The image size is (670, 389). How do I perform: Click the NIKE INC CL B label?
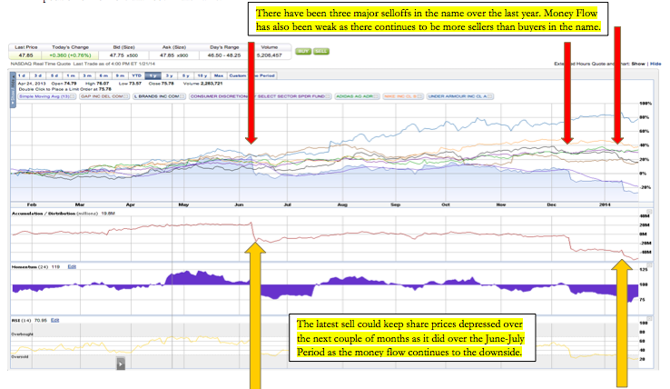[400, 97]
